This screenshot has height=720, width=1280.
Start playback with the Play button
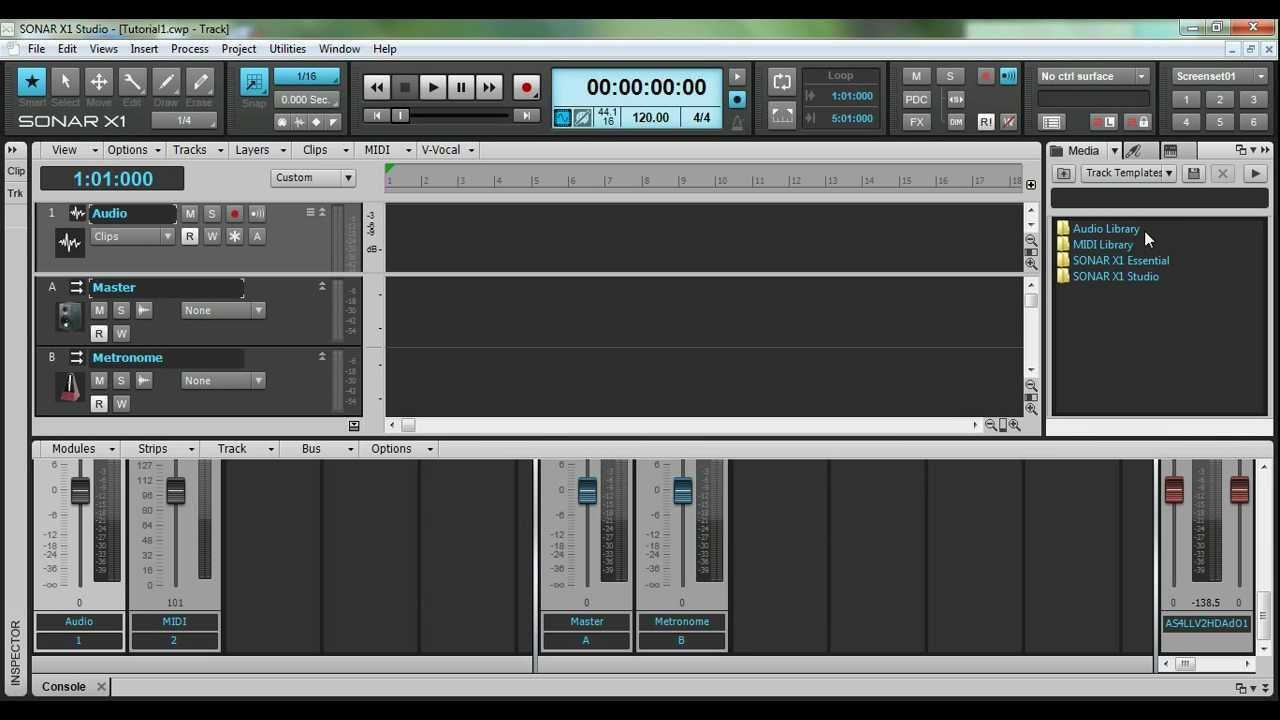(433, 88)
